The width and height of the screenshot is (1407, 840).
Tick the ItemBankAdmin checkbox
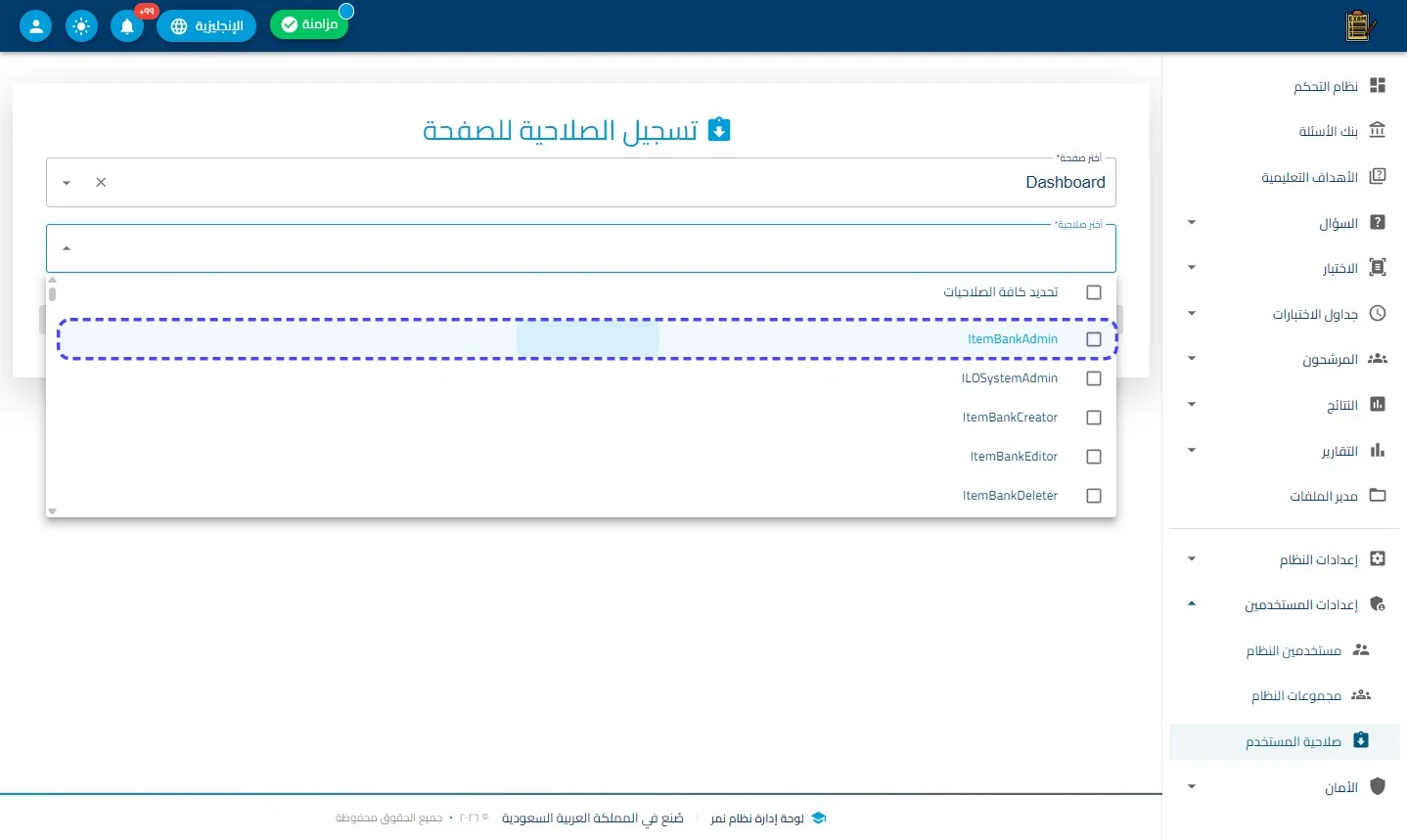1094,339
